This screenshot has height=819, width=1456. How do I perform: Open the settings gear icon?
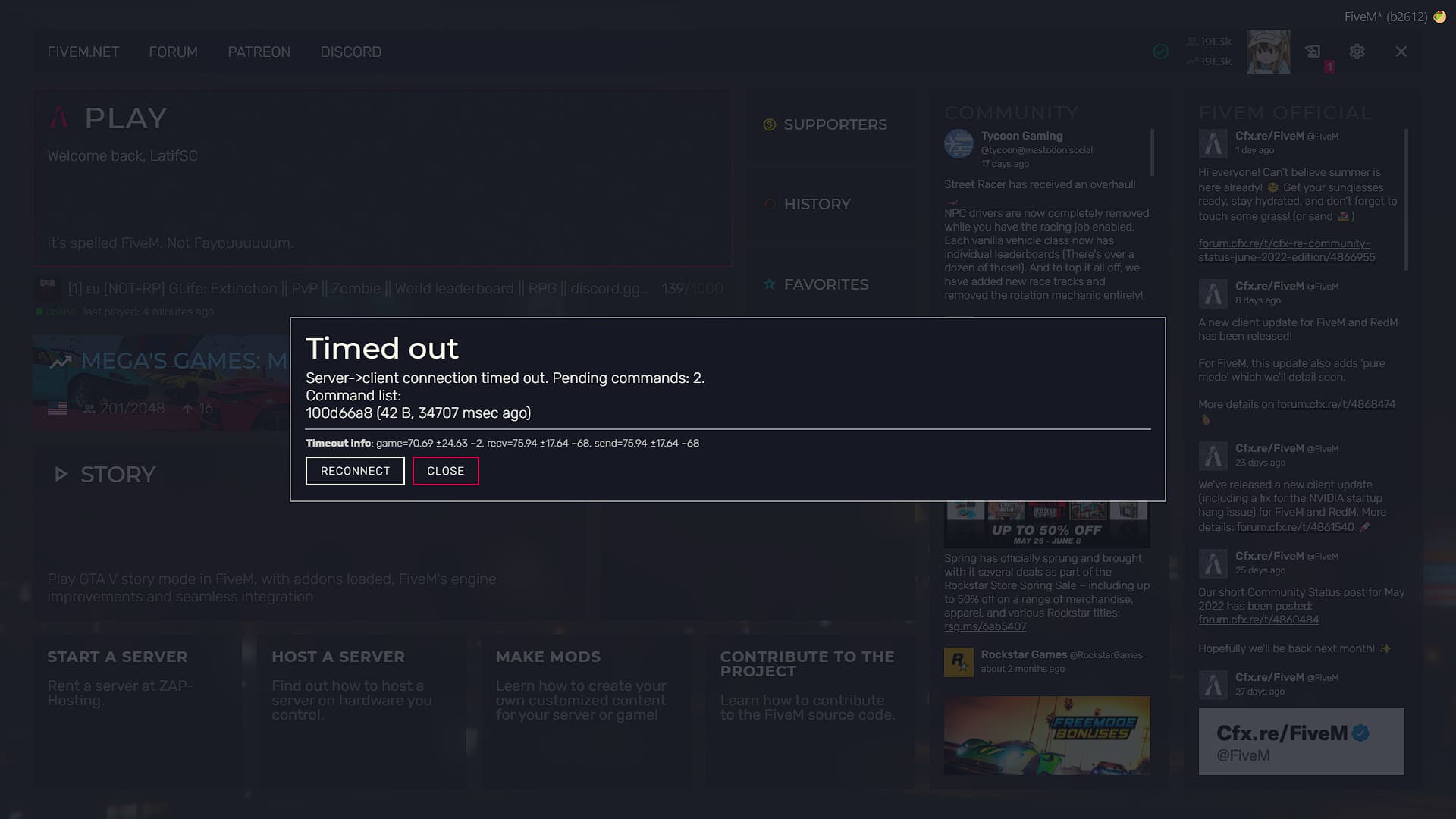pyautogui.click(x=1357, y=52)
